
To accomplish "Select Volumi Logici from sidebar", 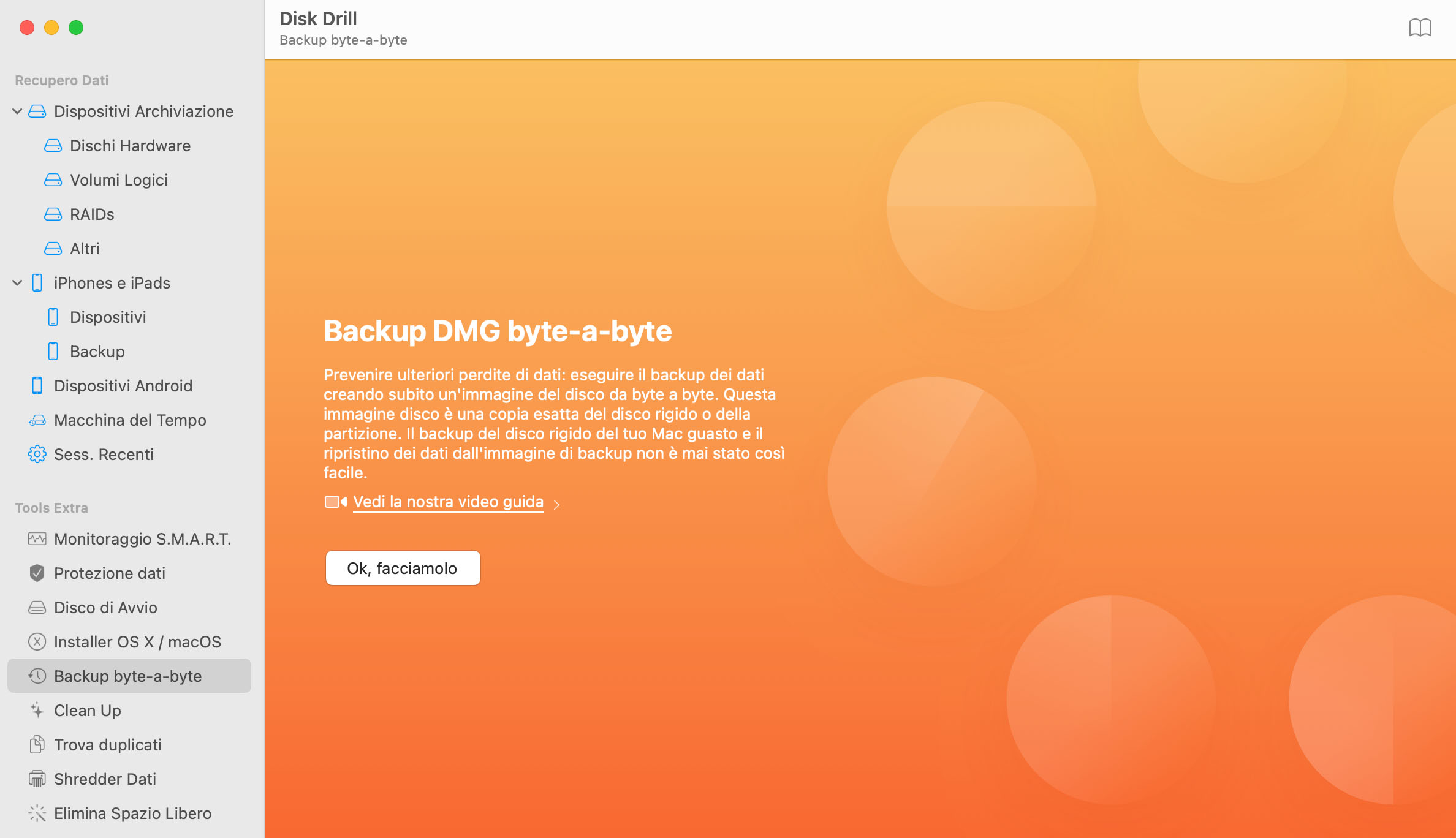I will point(118,179).
